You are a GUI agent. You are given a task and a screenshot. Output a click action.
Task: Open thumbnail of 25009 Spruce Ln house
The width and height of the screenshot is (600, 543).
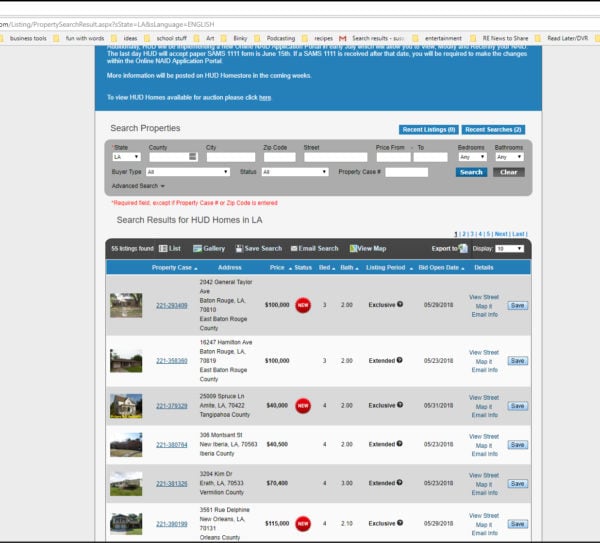coord(126,406)
